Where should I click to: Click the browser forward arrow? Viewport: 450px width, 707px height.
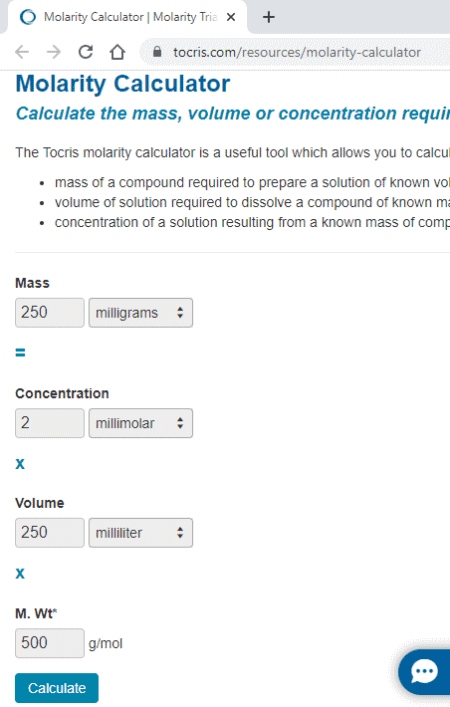click(x=54, y=52)
